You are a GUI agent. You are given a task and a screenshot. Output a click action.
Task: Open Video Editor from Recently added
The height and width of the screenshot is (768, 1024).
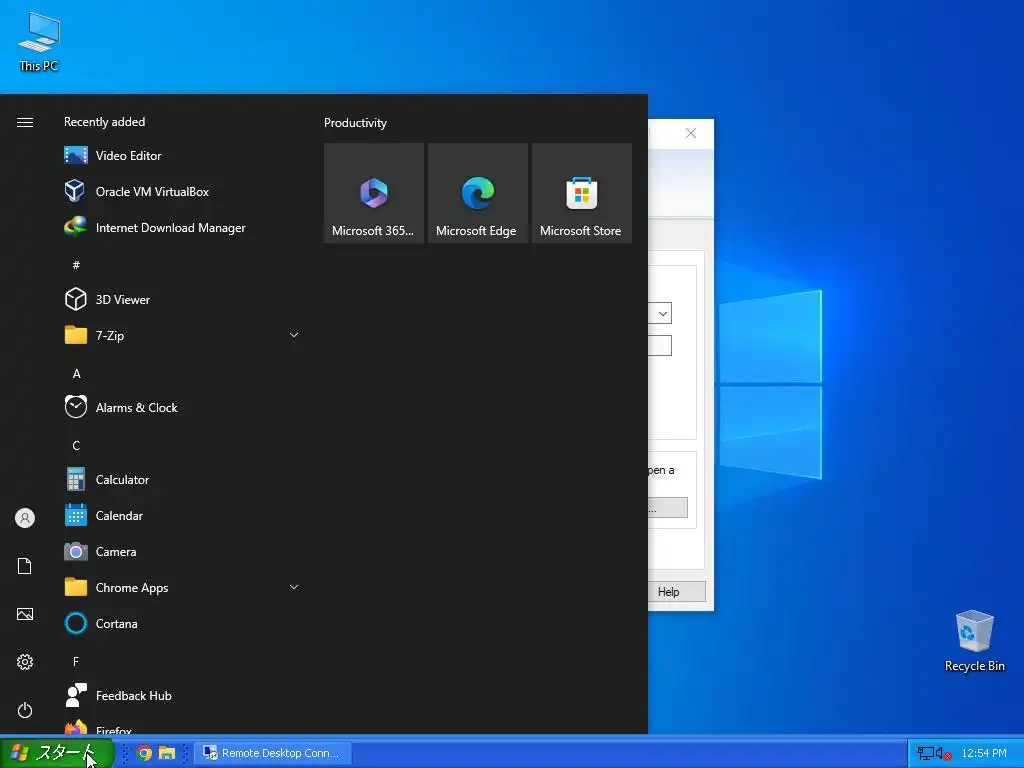(182, 155)
